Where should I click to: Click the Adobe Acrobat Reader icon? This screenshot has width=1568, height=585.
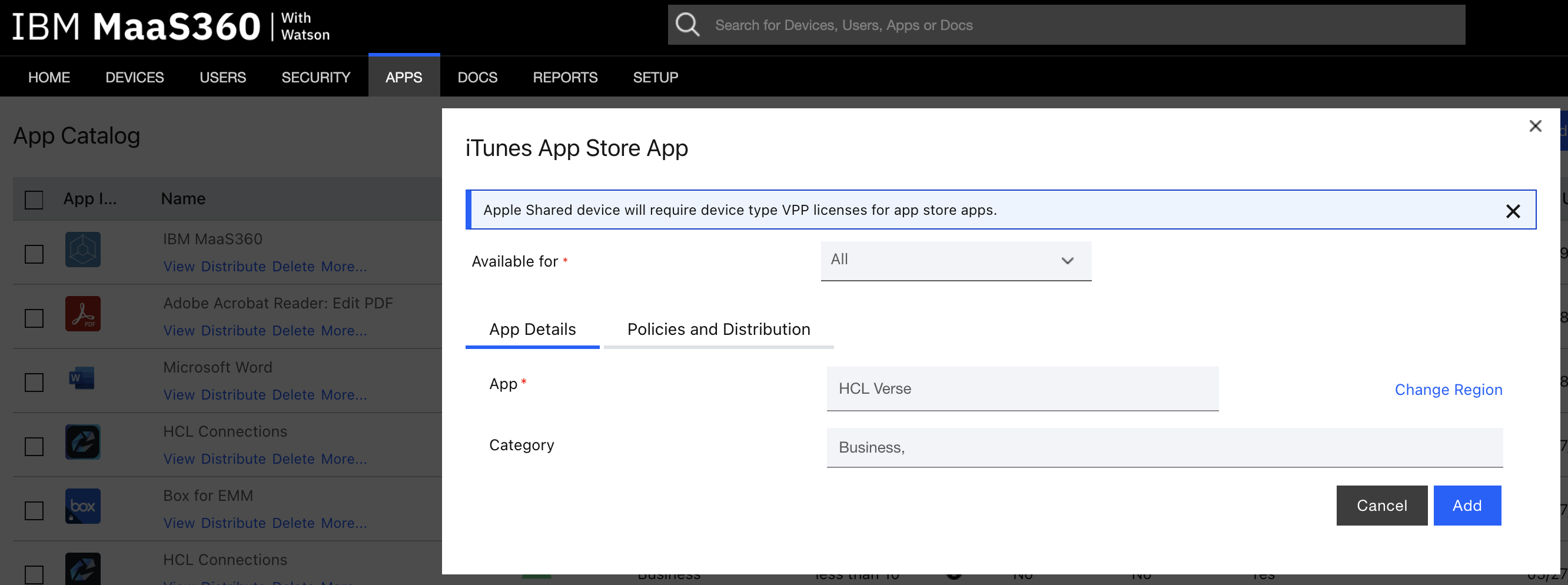(x=82, y=314)
